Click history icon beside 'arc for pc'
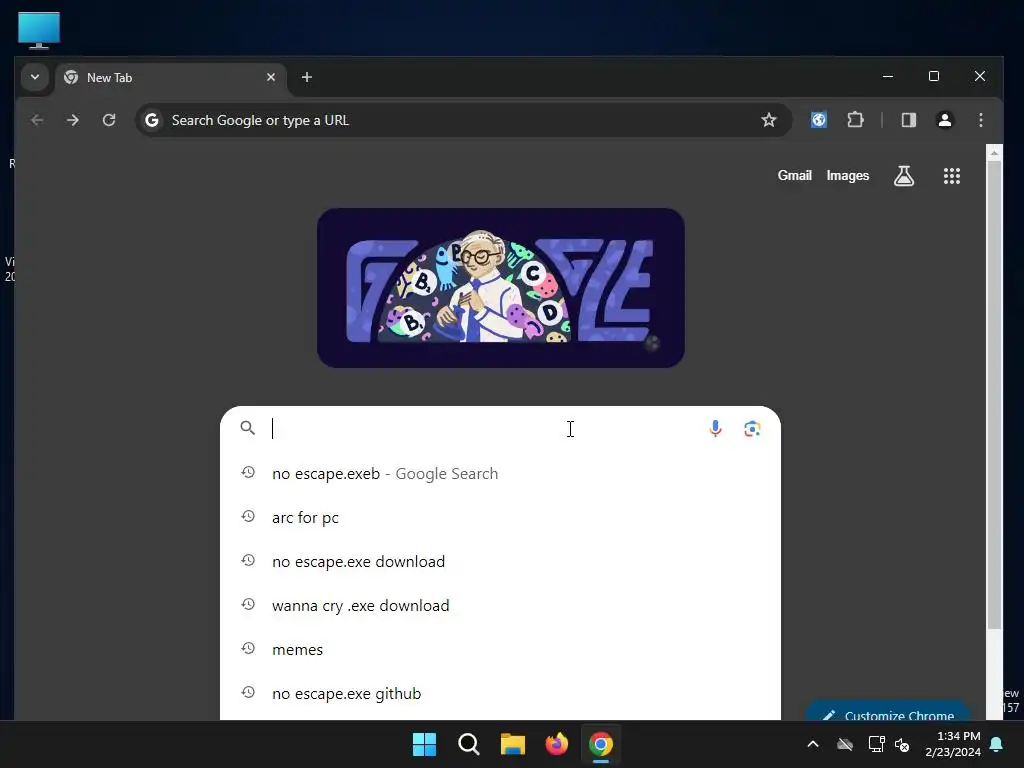Viewport: 1024px width, 768px height. (x=248, y=517)
